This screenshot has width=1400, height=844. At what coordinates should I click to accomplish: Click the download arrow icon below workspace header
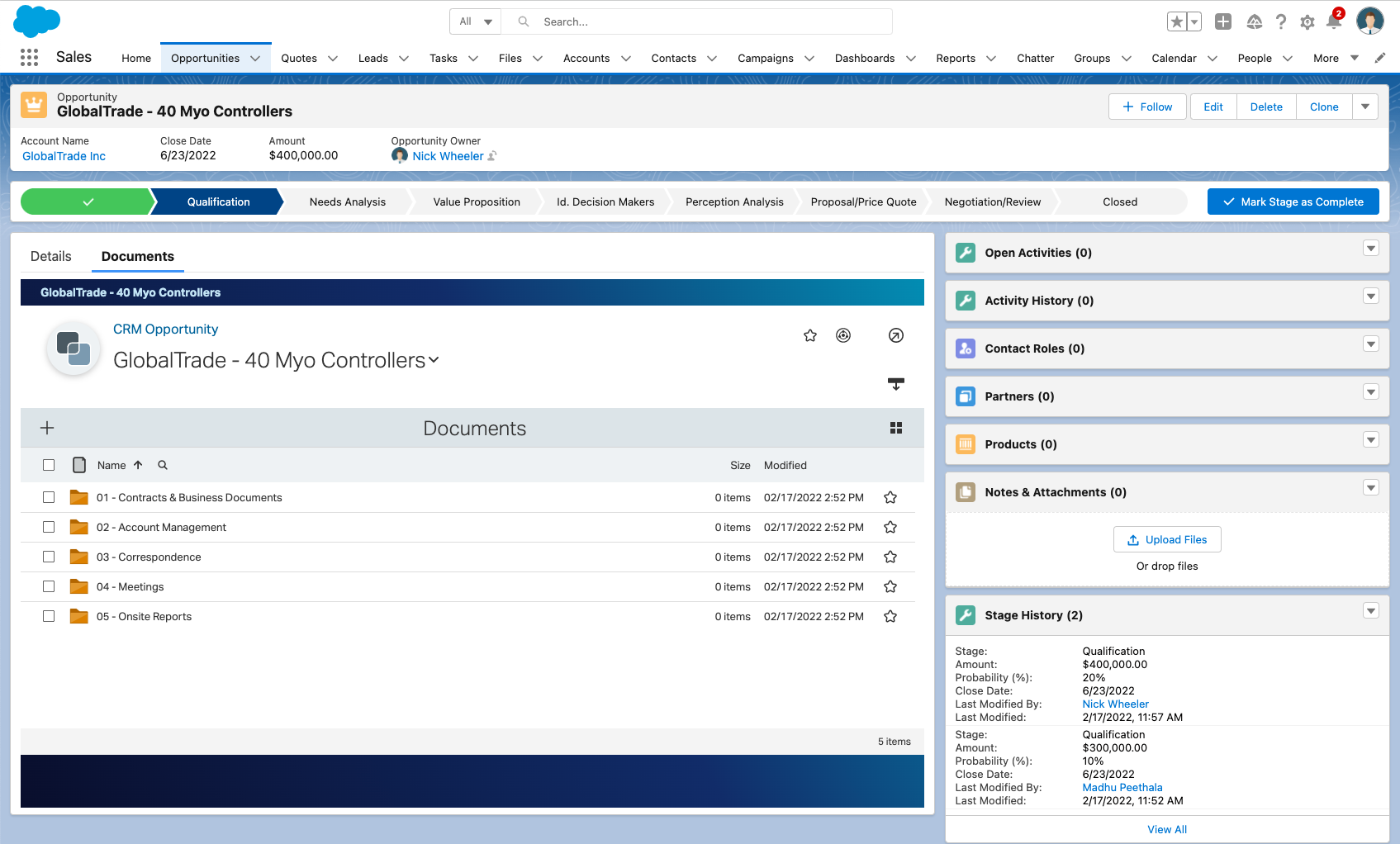click(896, 384)
